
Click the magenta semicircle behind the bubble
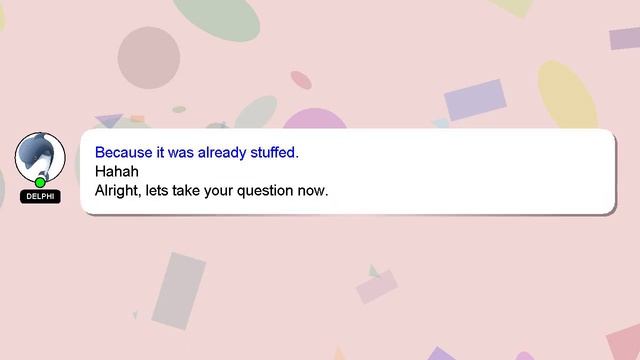click(315, 119)
